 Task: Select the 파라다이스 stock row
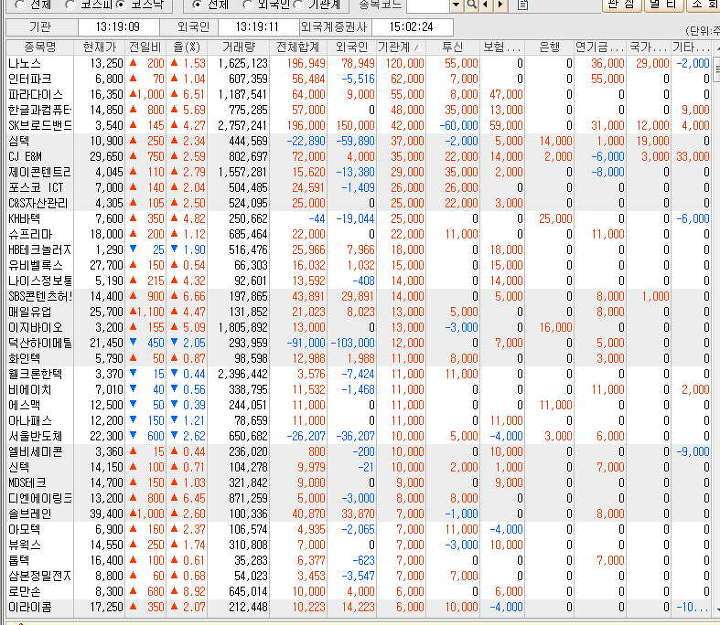coord(360,95)
